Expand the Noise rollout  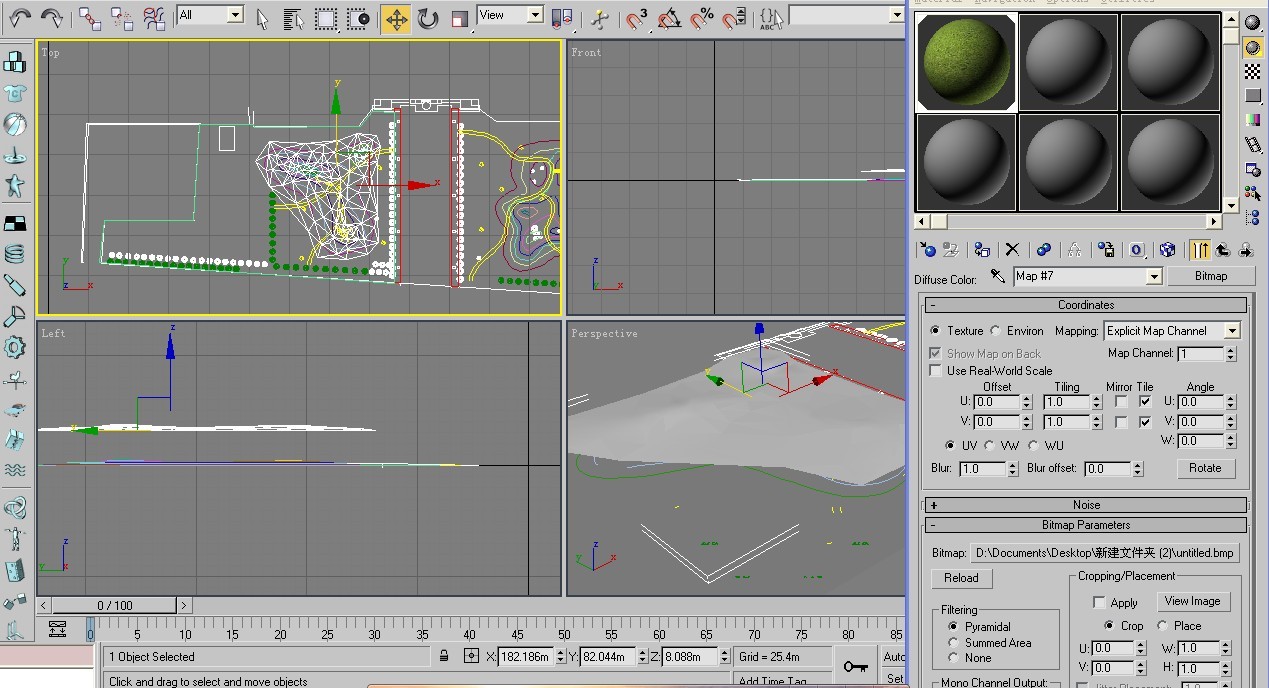pos(1085,505)
